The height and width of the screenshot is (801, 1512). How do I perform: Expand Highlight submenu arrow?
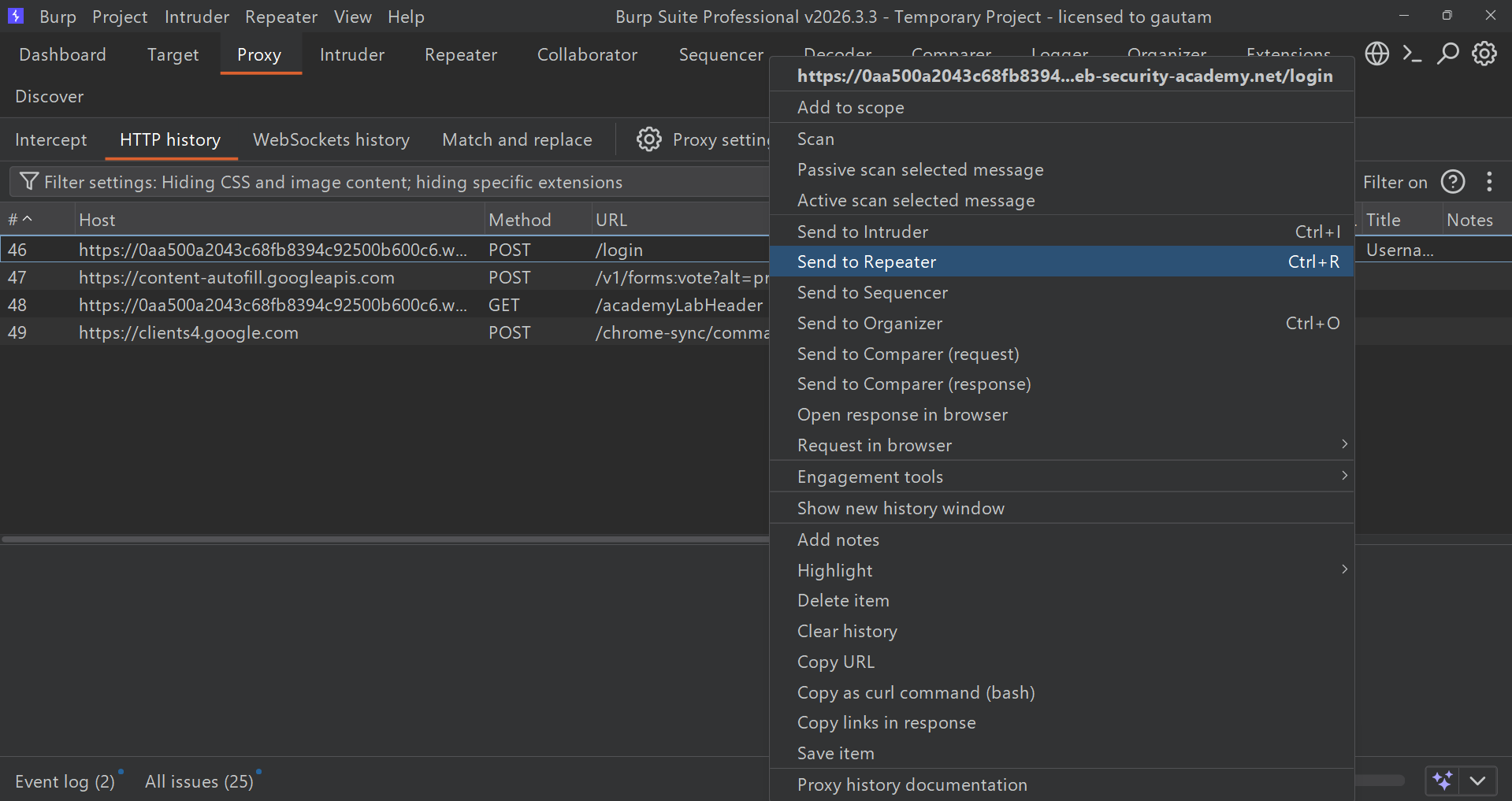(x=1345, y=569)
